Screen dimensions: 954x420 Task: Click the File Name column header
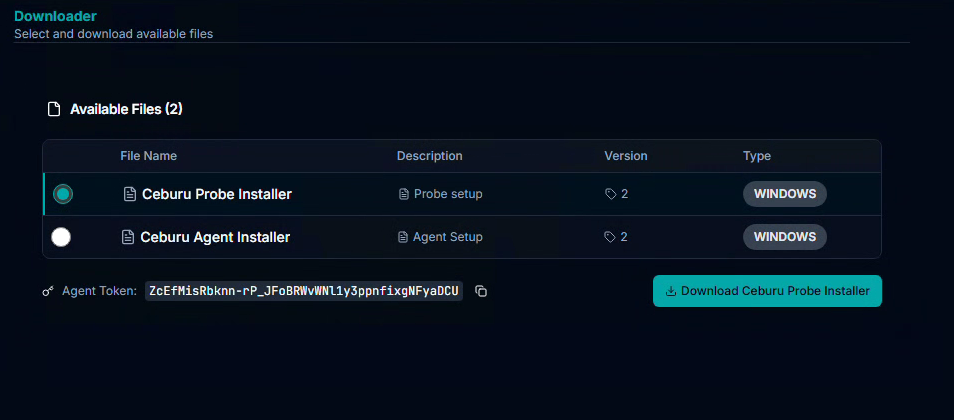click(x=148, y=156)
